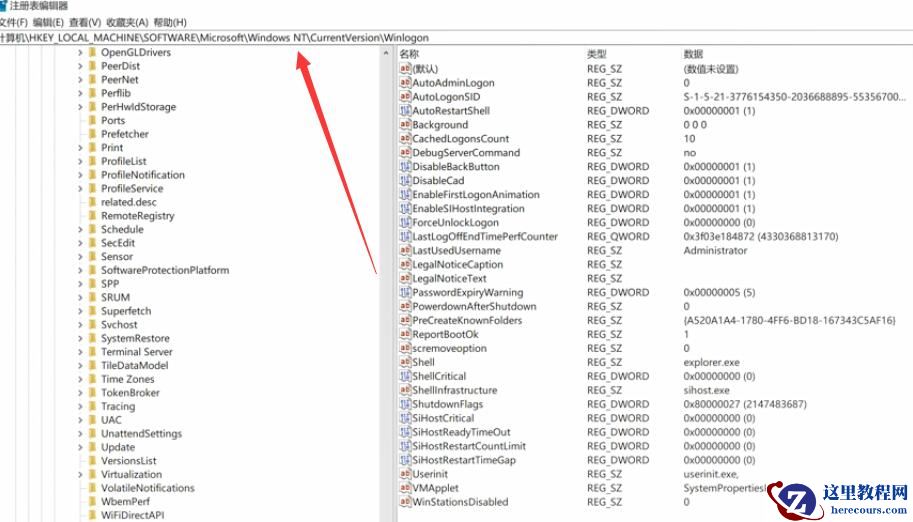
Task: Click the LastLogOffEndTimePerfCounter QWORD icon
Action: click(x=405, y=236)
